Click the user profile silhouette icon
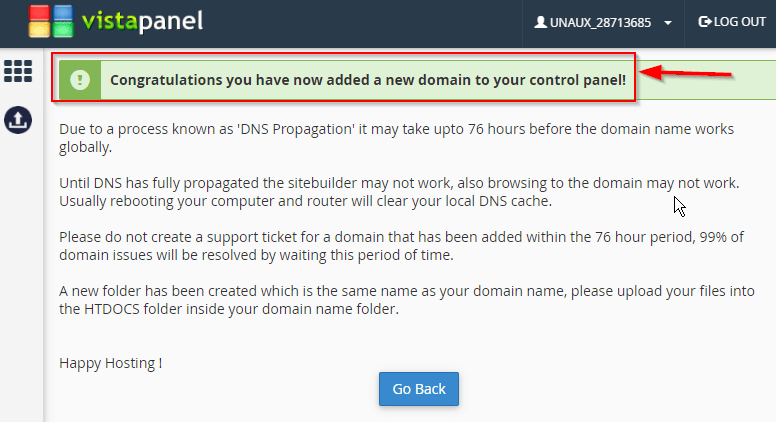This screenshot has width=776, height=422. pos(540,22)
